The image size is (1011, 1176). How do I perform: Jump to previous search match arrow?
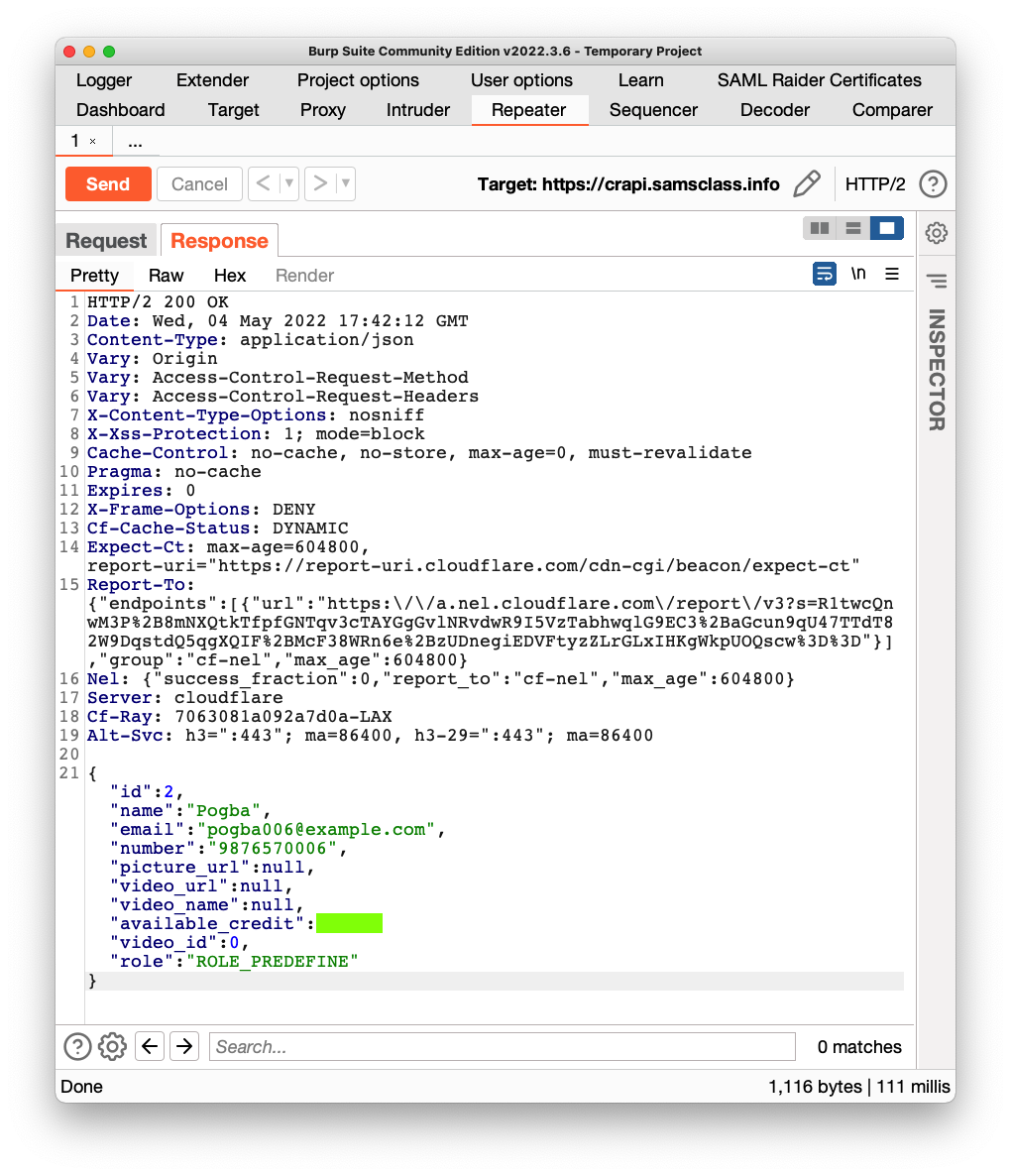click(x=150, y=1046)
